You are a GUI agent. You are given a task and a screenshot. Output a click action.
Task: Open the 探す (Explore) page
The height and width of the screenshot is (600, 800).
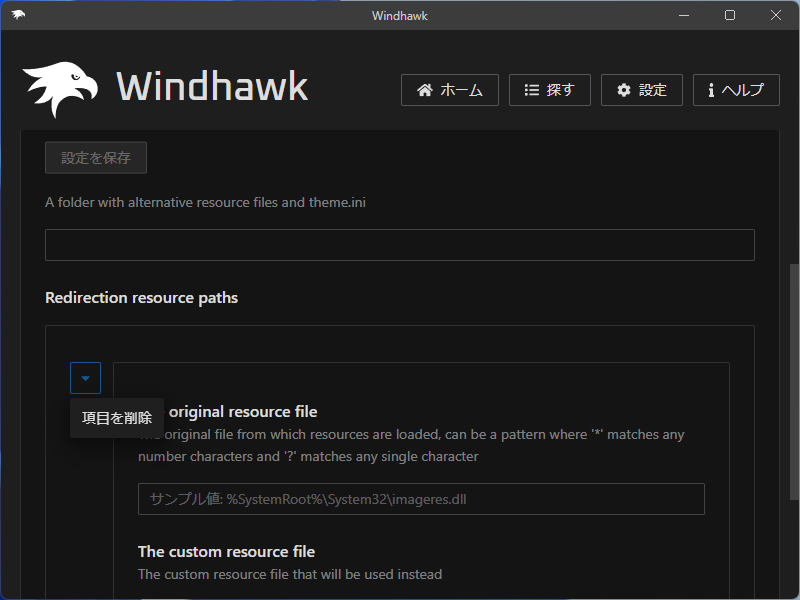pos(549,90)
